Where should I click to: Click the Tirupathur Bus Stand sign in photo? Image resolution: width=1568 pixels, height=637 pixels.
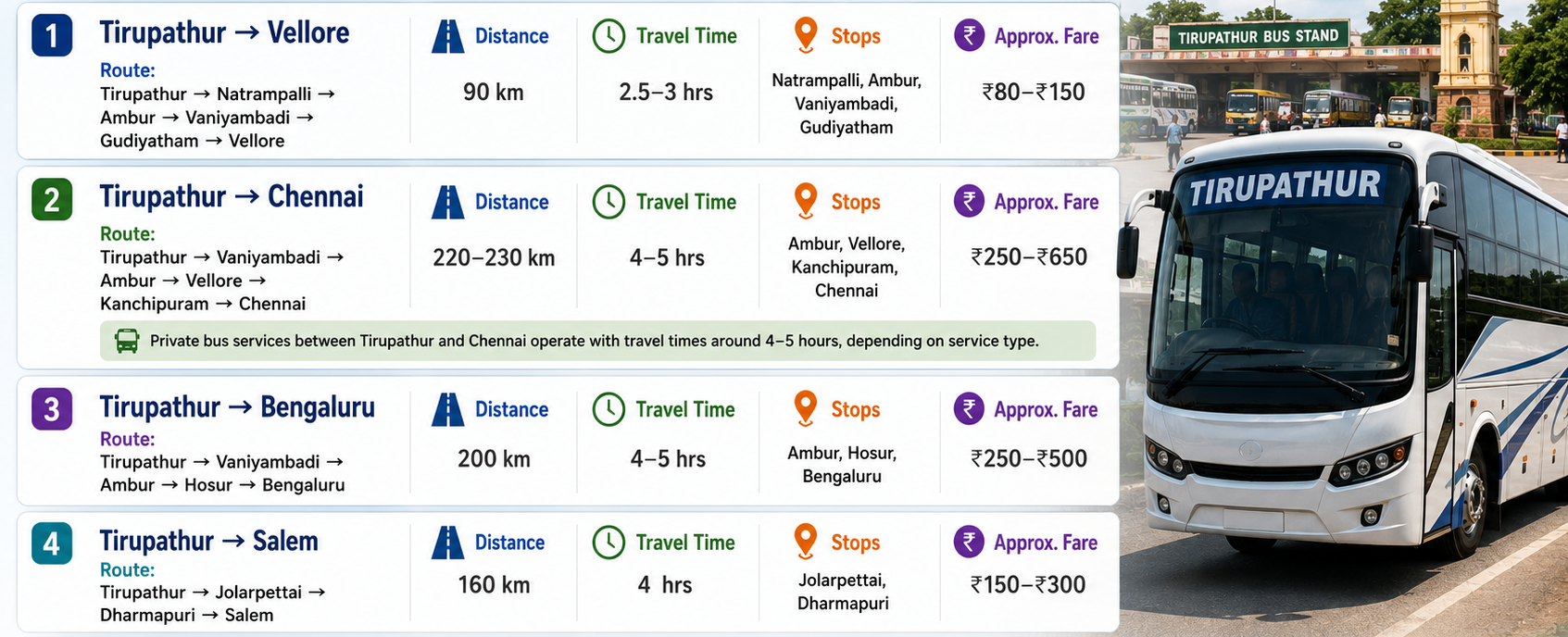tap(1258, 37)
